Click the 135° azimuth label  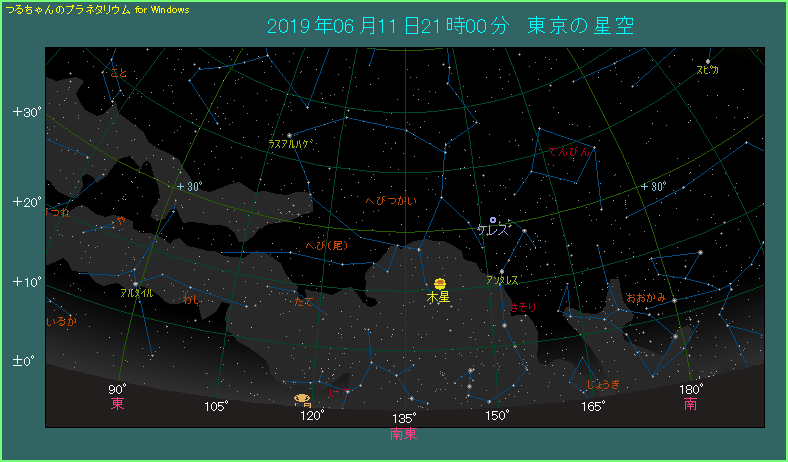tap(404, 418)
